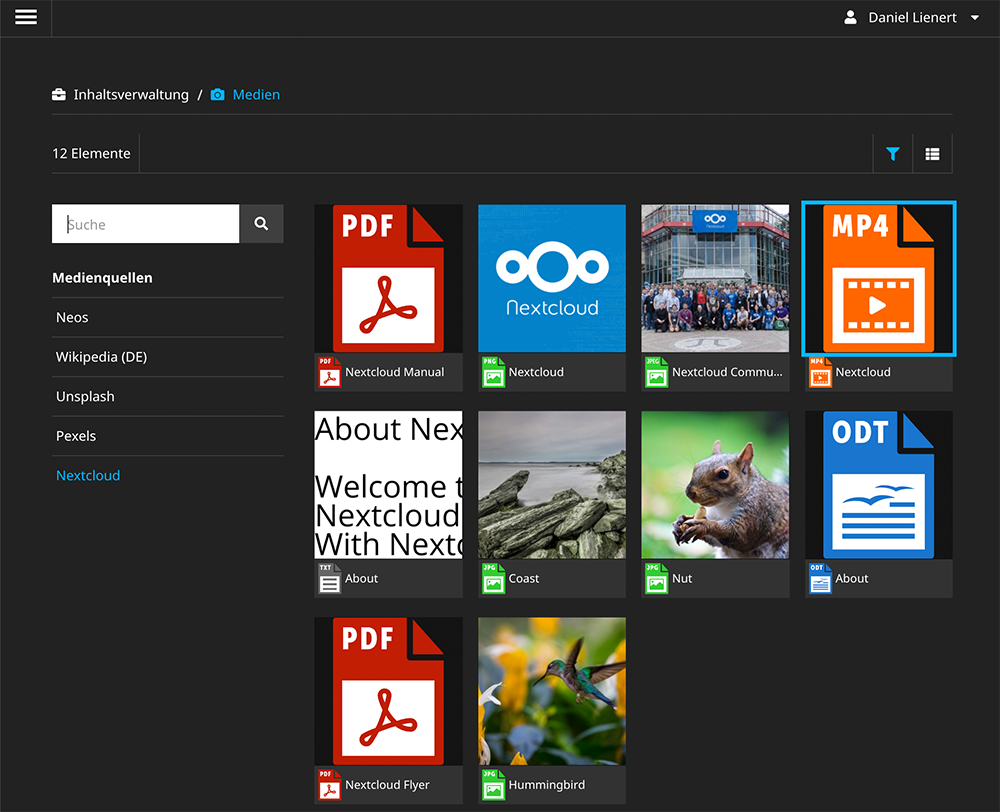
Task: Toggle the filter funnel icon
Action: tap(892, 154)
